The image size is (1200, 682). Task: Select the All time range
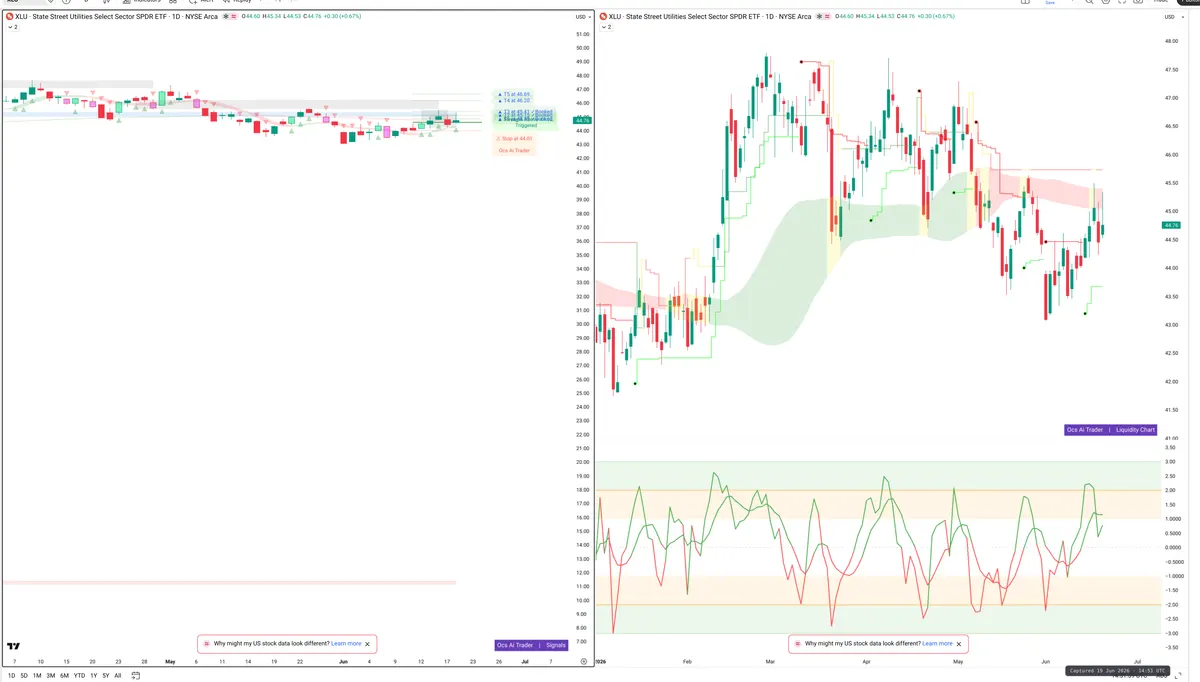[x=118, y=676]
